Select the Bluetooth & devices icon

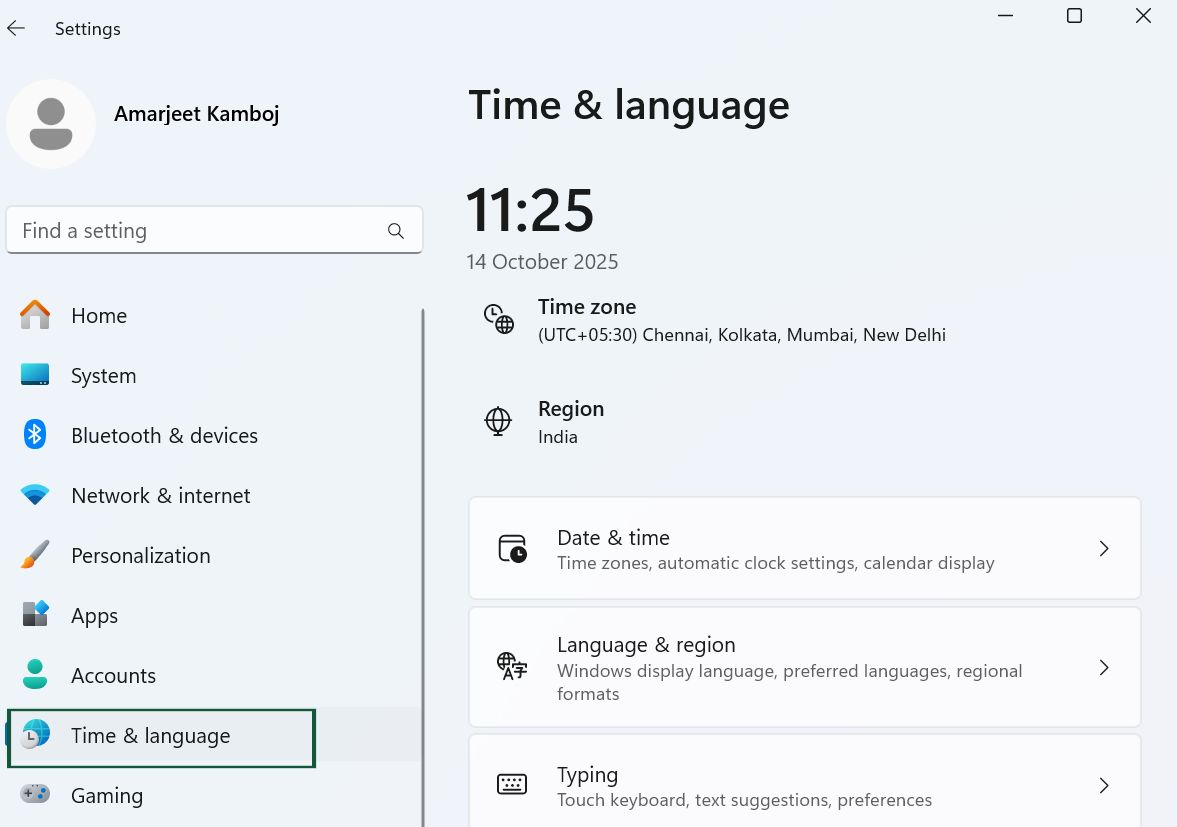[x=35, y=435]
